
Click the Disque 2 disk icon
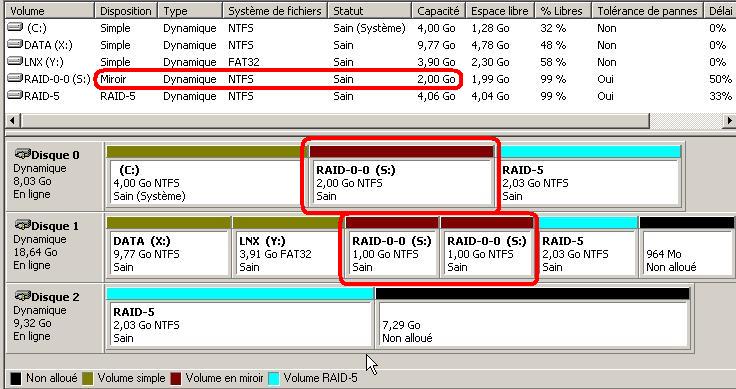pyautogui.click(x=23, y=296)
